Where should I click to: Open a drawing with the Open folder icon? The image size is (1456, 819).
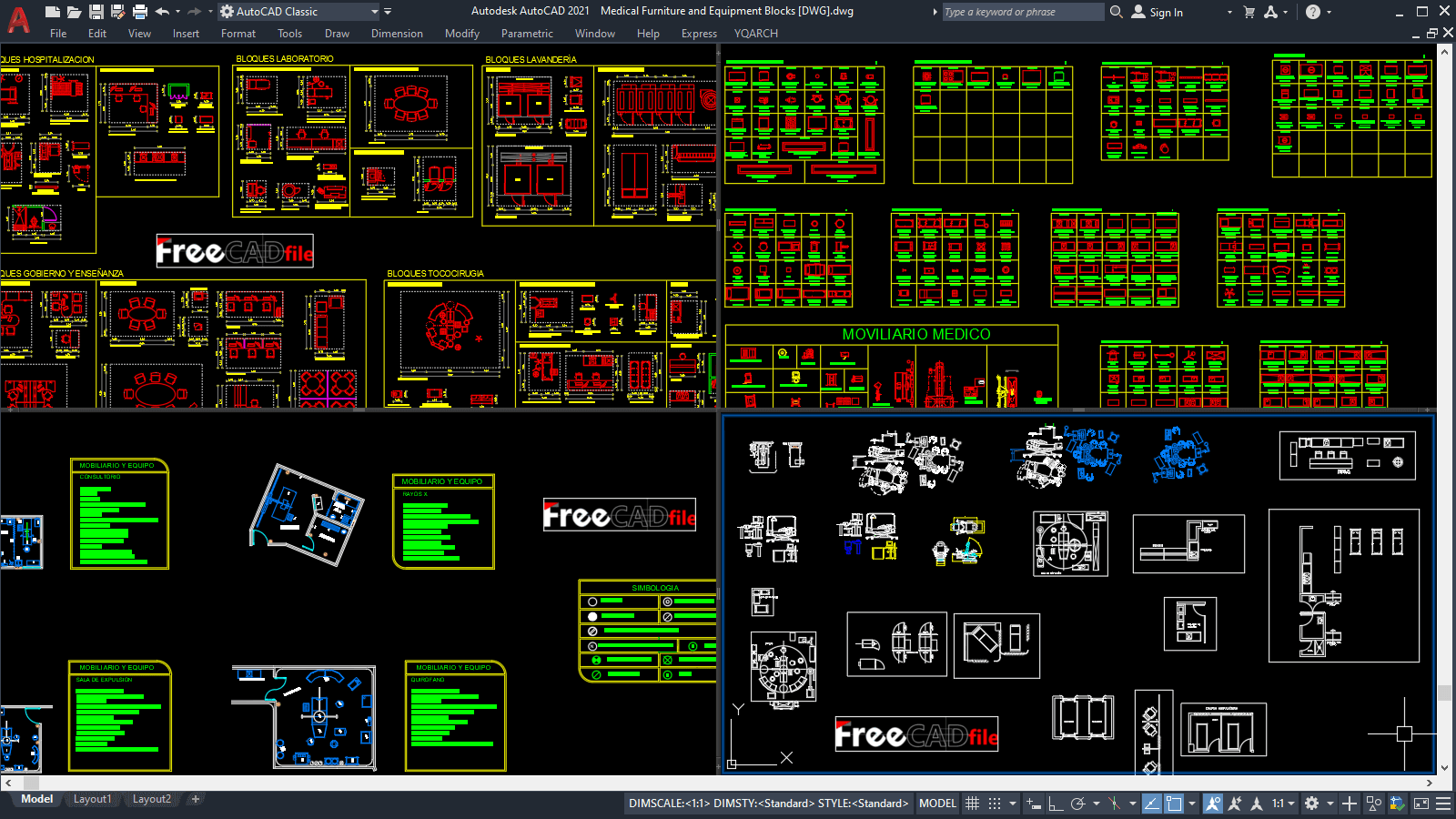(74, 12)
